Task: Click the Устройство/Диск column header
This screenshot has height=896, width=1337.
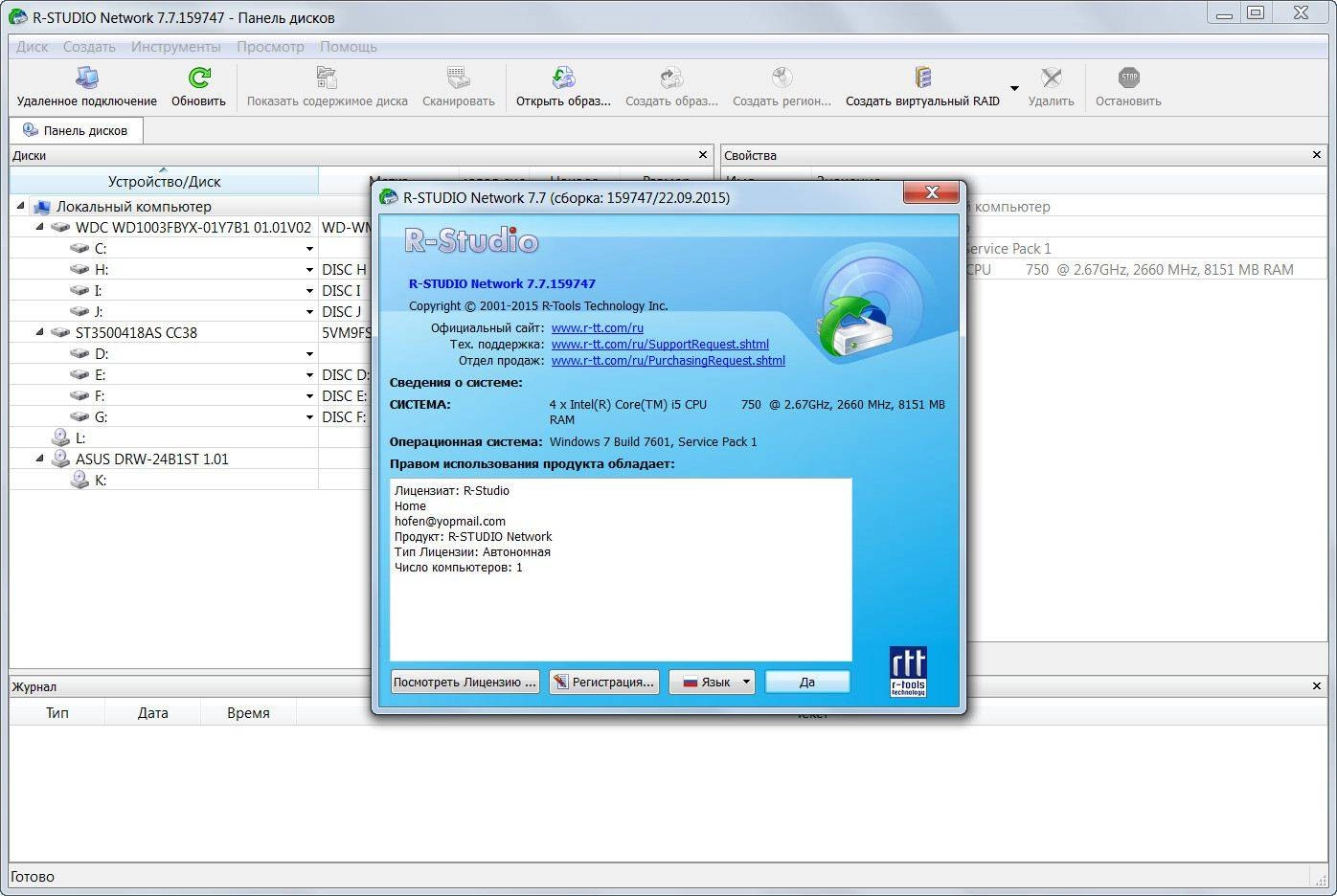Action: (164, 181)
